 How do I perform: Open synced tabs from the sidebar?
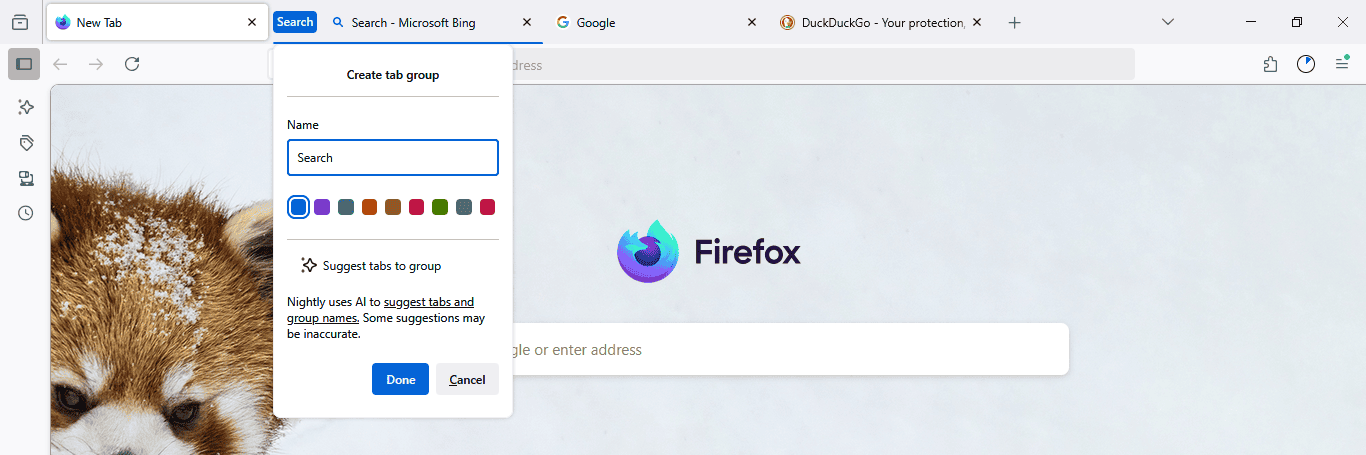click(x=26, y=178)
